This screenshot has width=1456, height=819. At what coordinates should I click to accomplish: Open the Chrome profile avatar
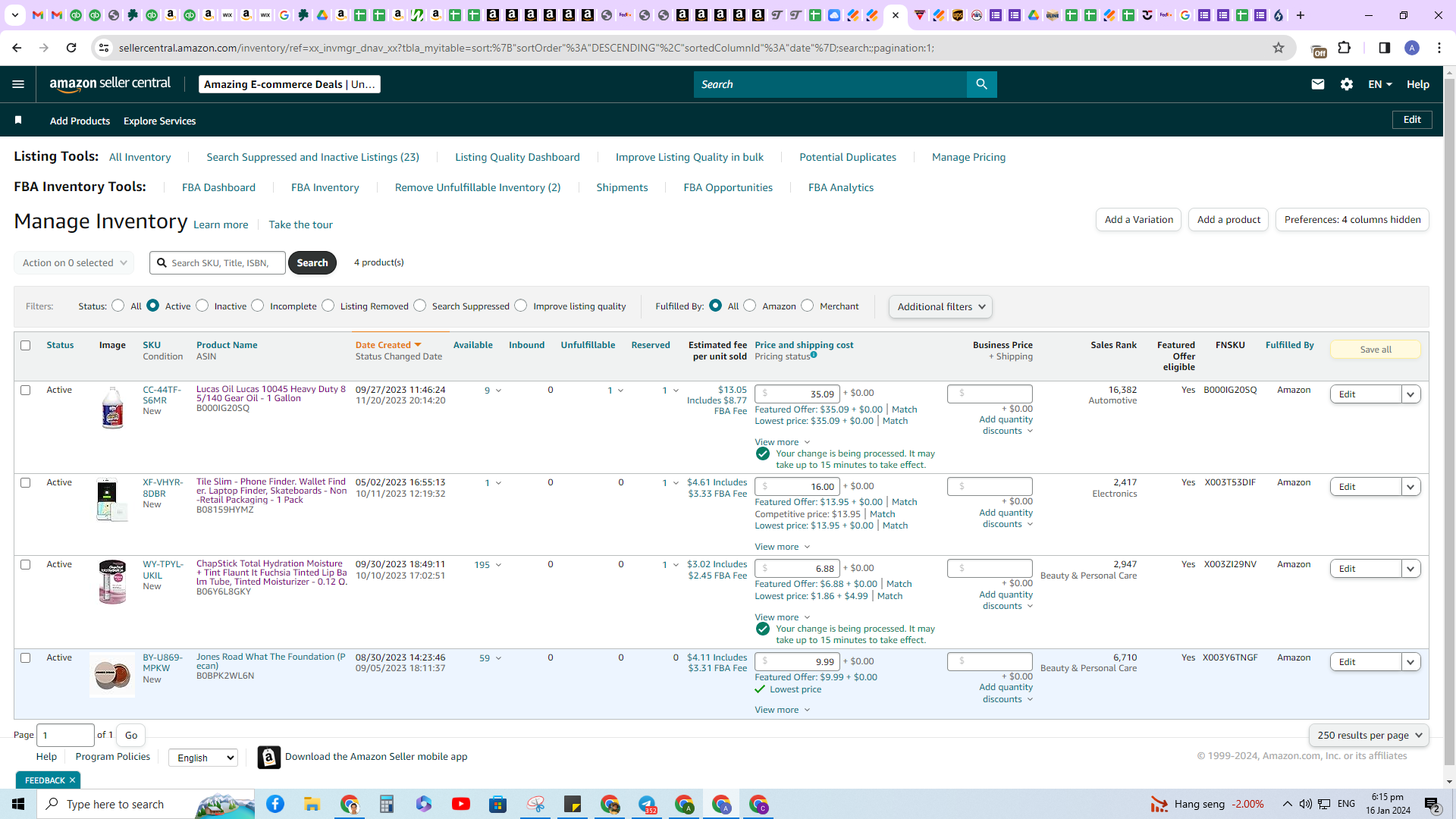[1411, 48]
